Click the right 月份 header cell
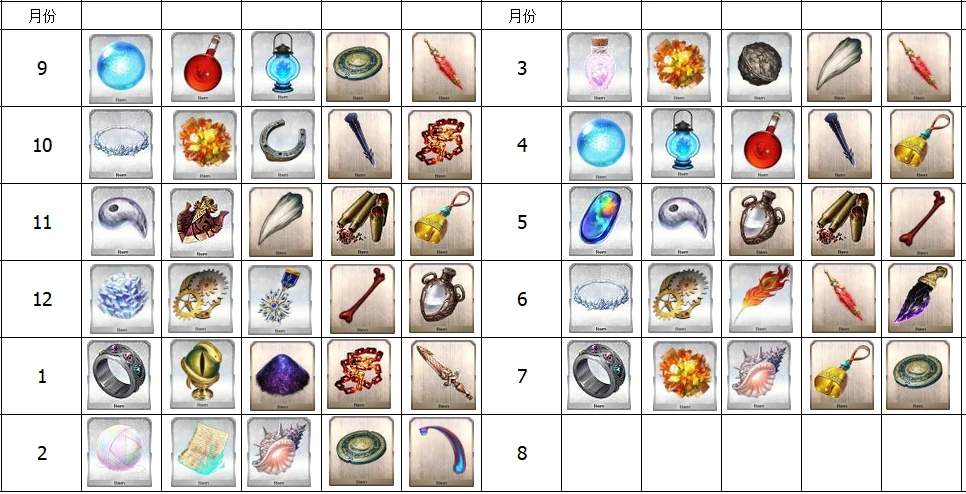966x494 pixels. coord(521,16)
